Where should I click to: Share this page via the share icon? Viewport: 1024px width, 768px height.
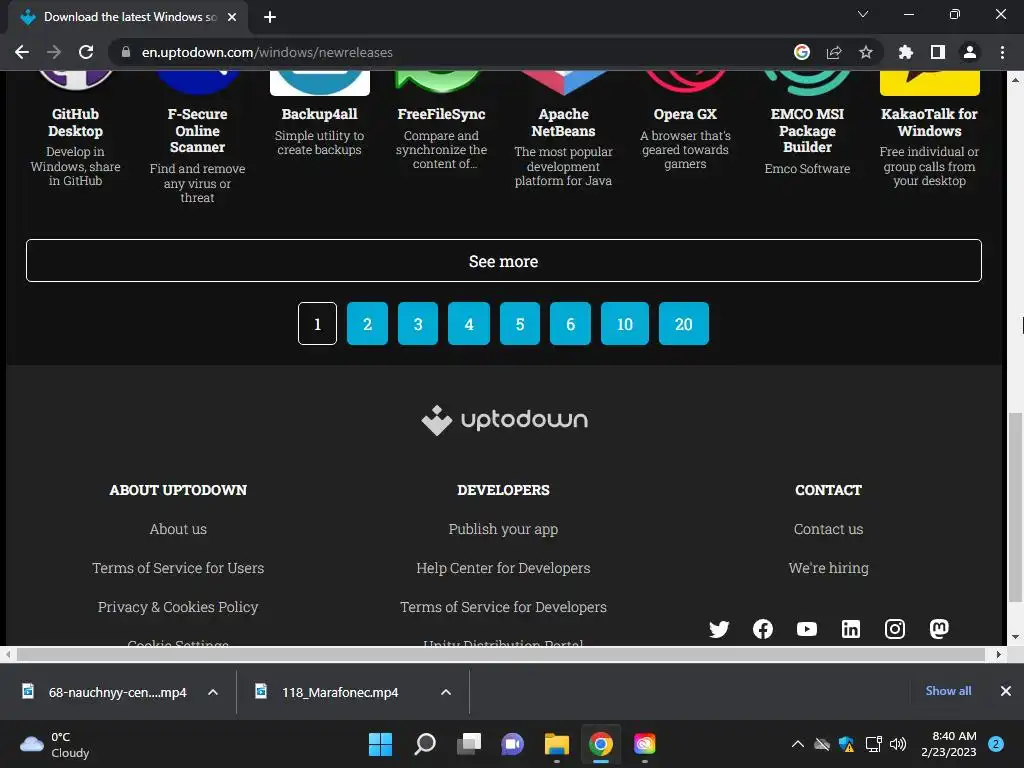click(x=834, y=52)
